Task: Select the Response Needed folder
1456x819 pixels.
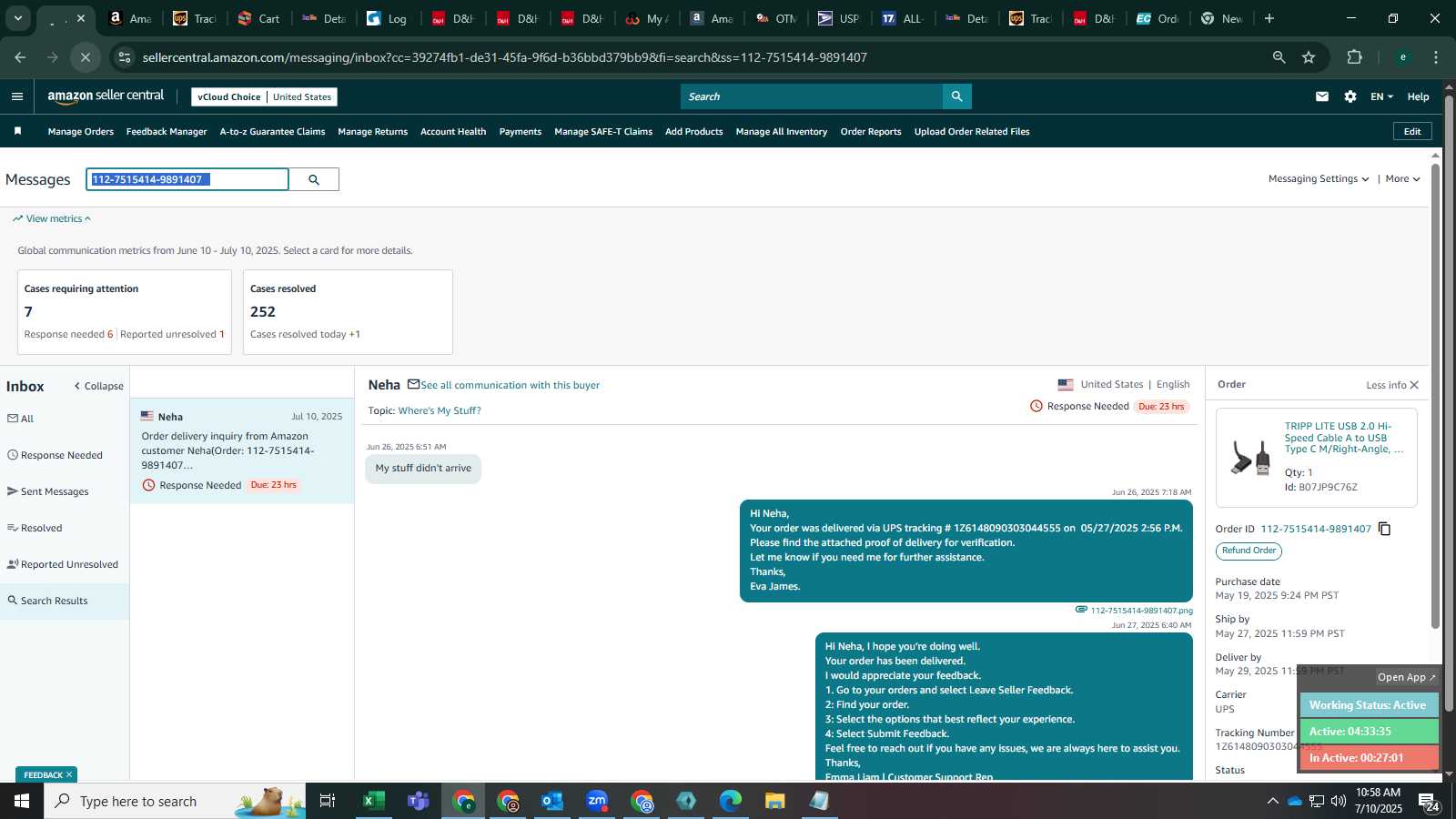Action: (55, 455)
